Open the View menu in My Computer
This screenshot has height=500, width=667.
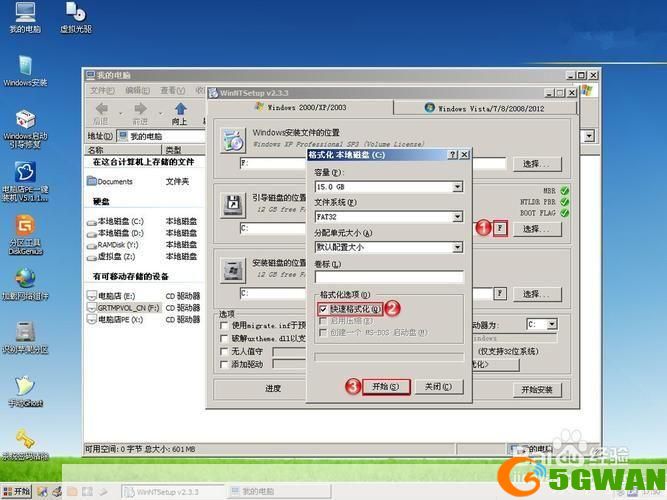(172, 91)
